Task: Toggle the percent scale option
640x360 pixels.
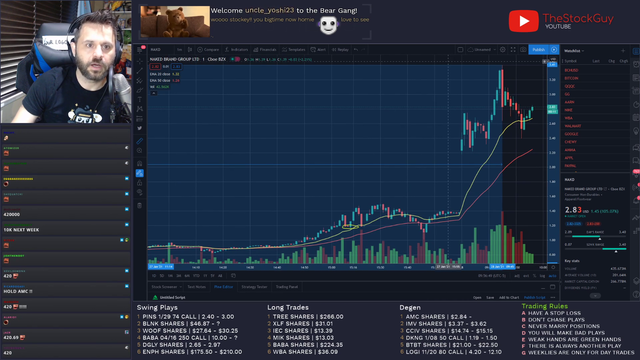Action: (x=534, y=276)
